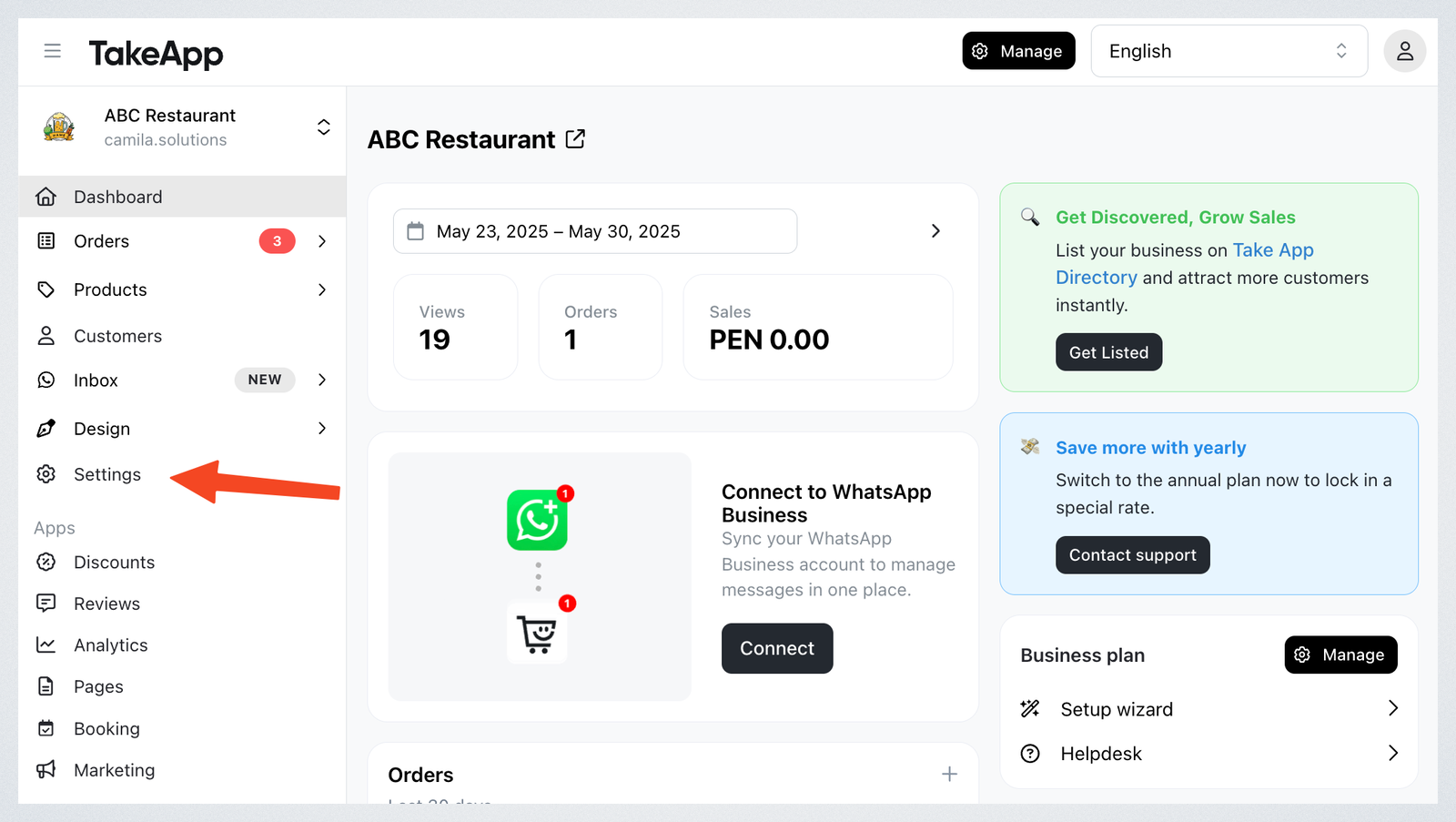The width and height of the screenshot is (1456, 822).
Task: Click the Connect WhatsApp button
Action: click(x=777, y=648)
